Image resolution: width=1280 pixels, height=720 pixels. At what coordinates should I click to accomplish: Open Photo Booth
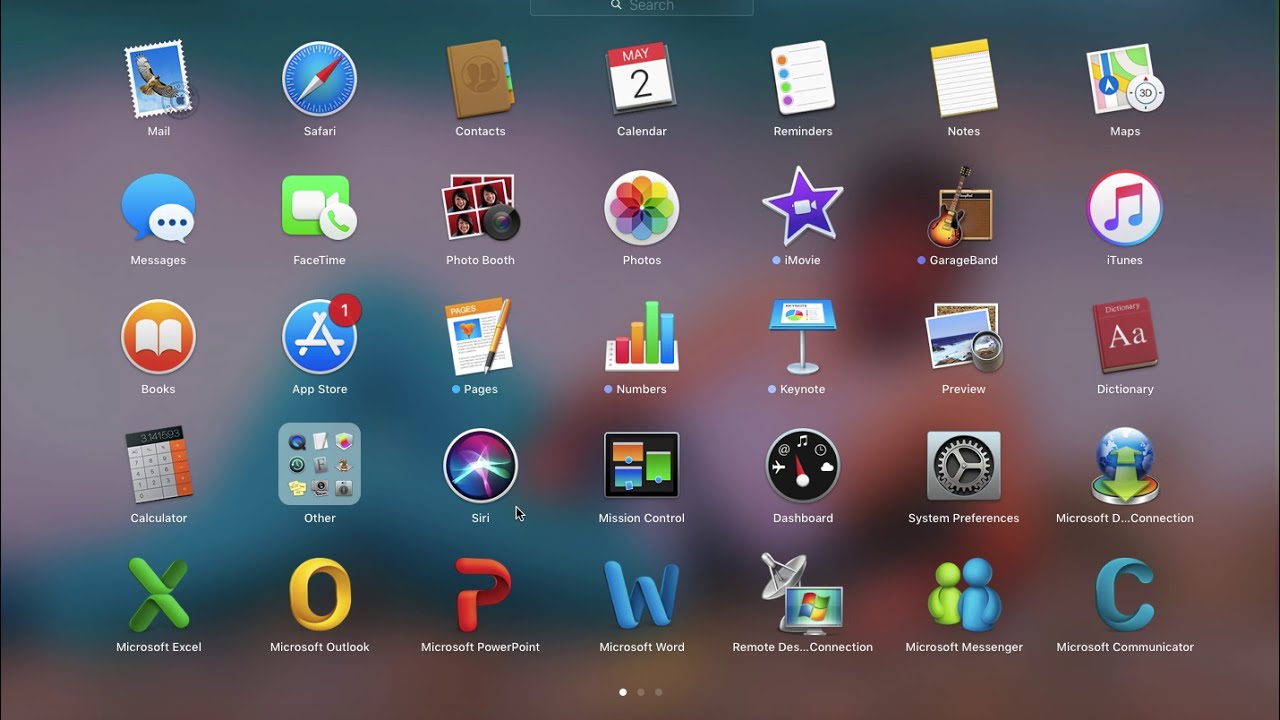coord(480,208)
